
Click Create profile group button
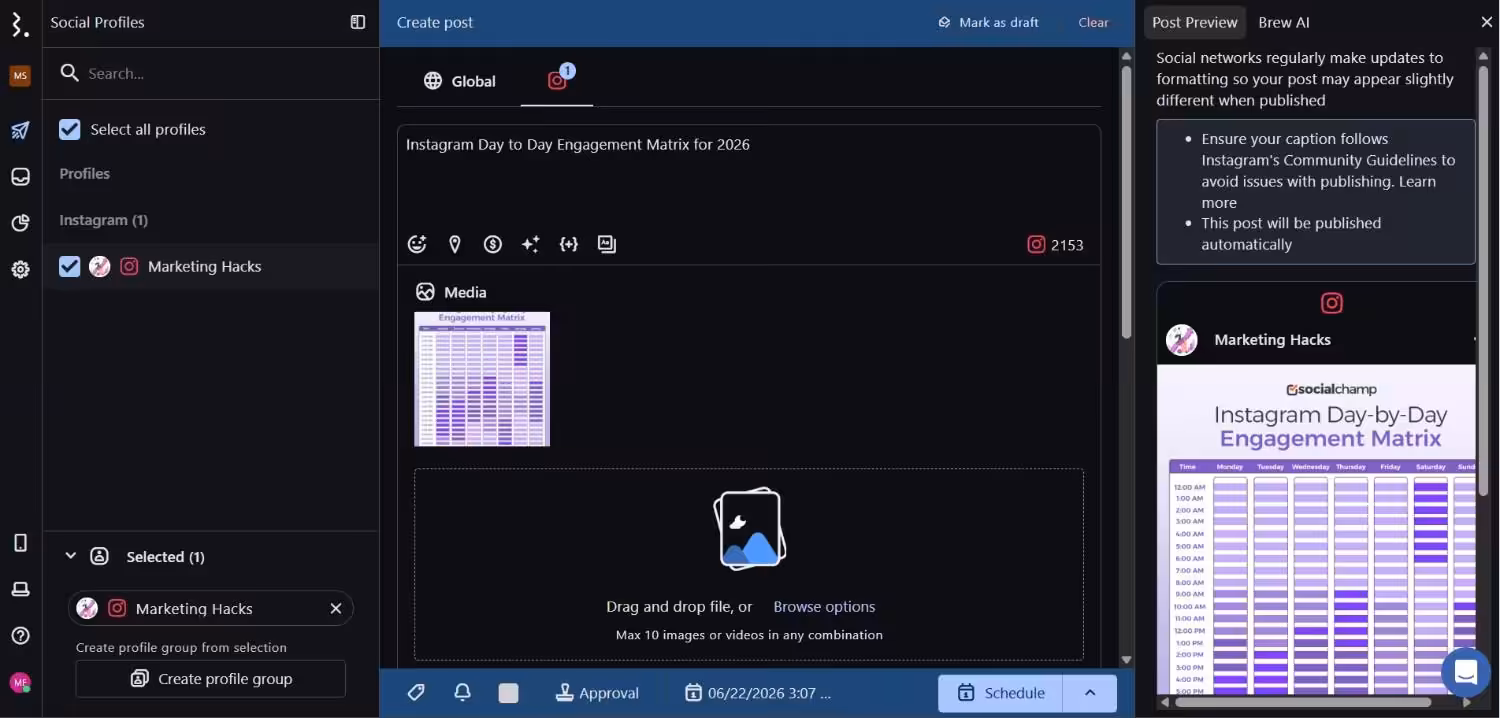point(211,678)
